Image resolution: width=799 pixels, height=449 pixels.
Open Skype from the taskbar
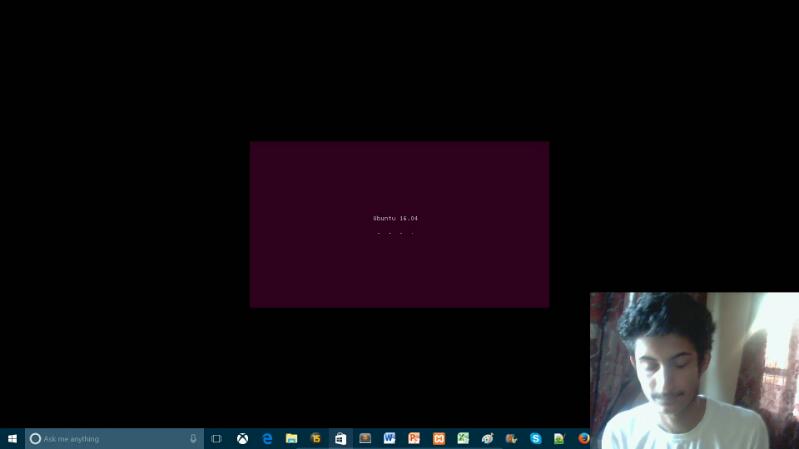(x=536, y=438)
